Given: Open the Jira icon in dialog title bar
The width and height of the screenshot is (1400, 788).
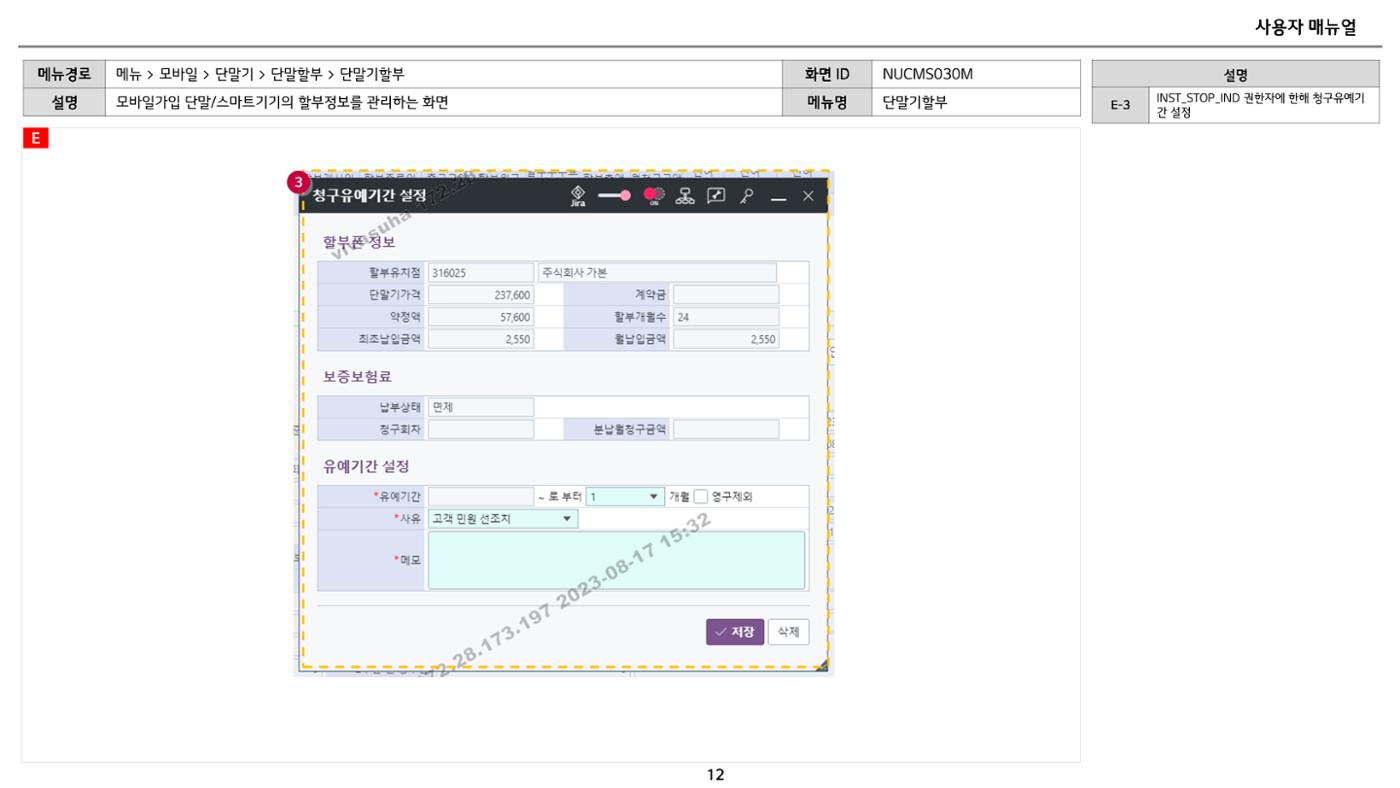Looking at the screenshot, I should [578, 195].
